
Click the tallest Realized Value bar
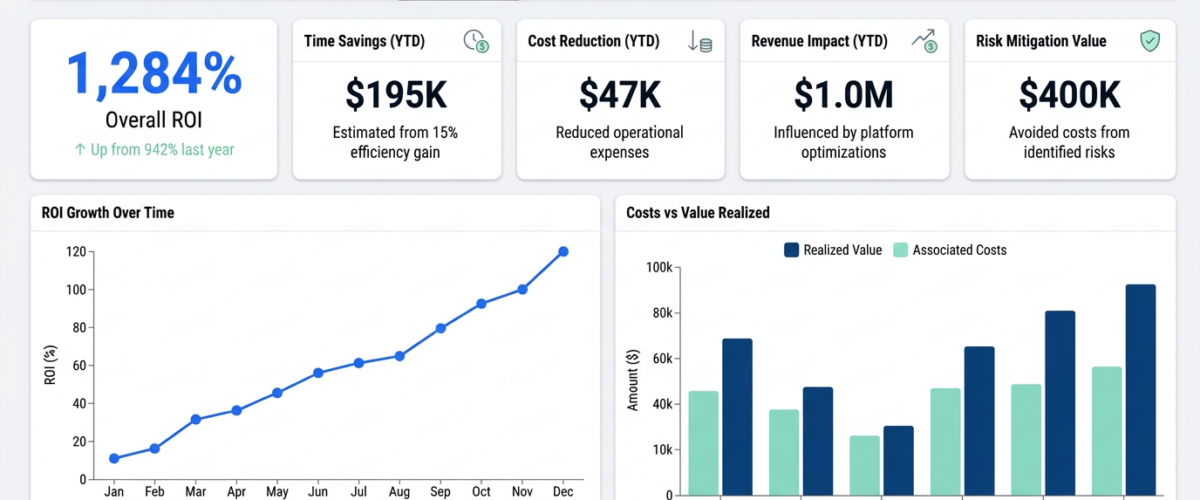(x=1141, y=390)
